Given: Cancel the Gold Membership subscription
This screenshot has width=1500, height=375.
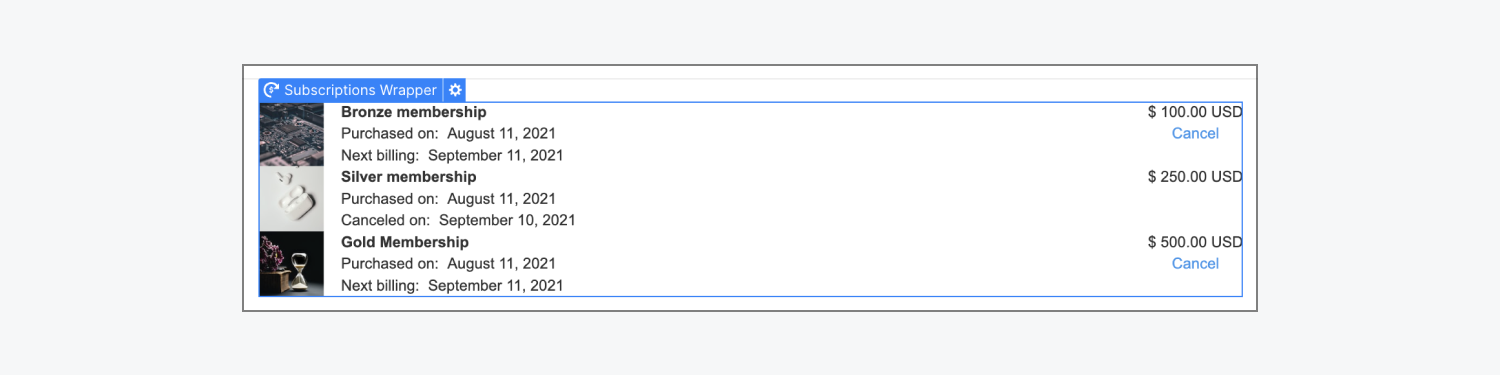Looking at the screenshot, I should (x=1195, y=263).
